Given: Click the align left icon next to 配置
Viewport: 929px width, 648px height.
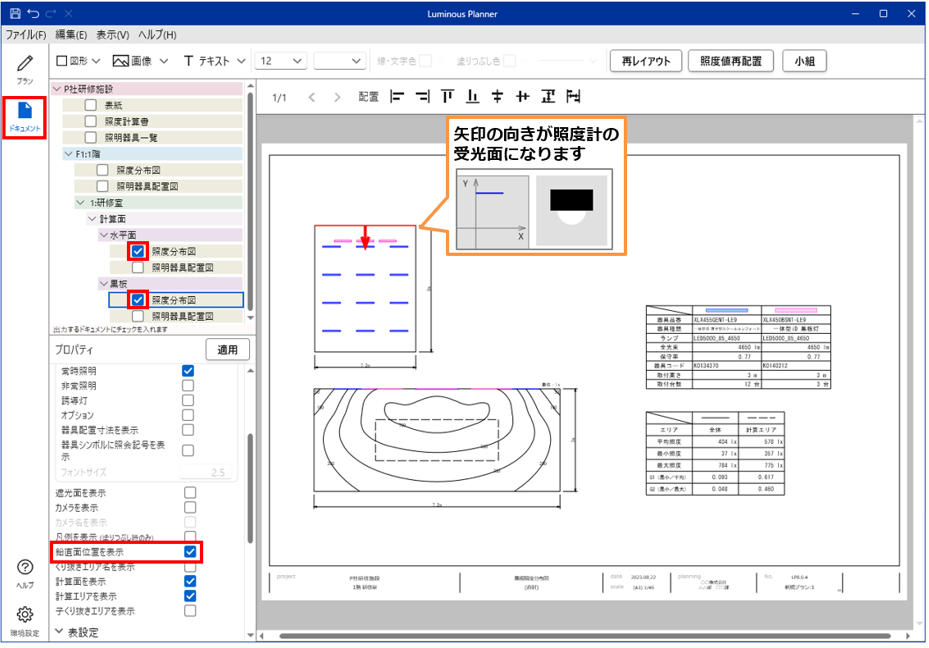Looking at the screenshot, I should (x=396, y=97).
